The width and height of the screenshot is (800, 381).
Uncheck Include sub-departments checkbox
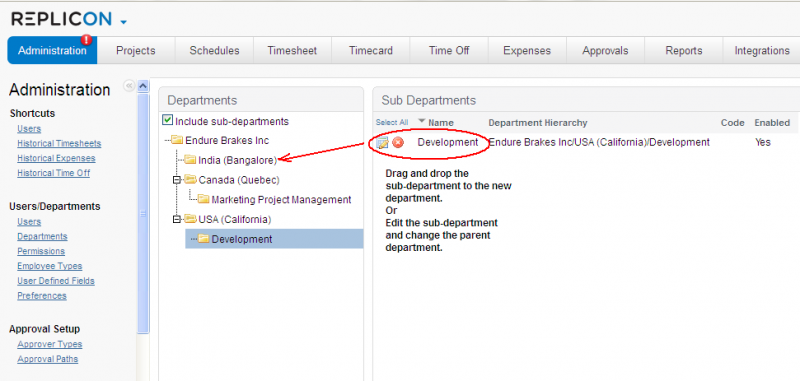[167, 120]
